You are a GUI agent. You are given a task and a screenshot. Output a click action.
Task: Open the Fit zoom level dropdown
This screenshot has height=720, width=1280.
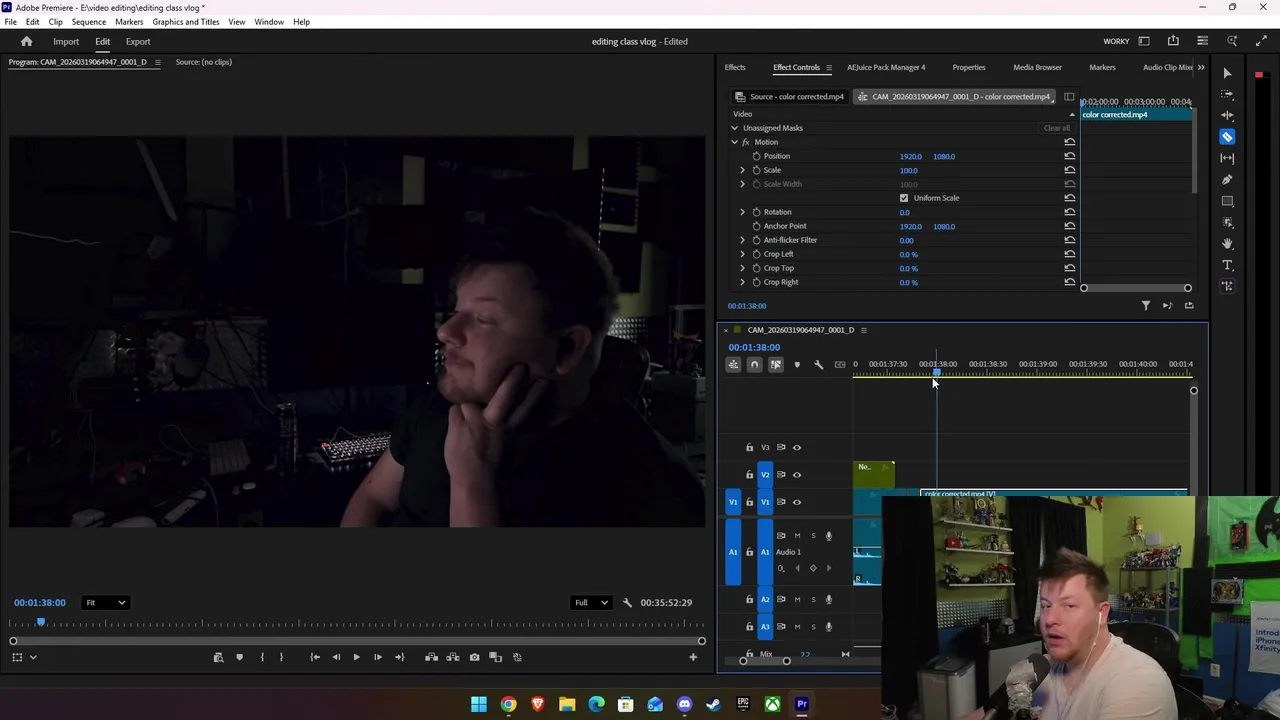105,602
